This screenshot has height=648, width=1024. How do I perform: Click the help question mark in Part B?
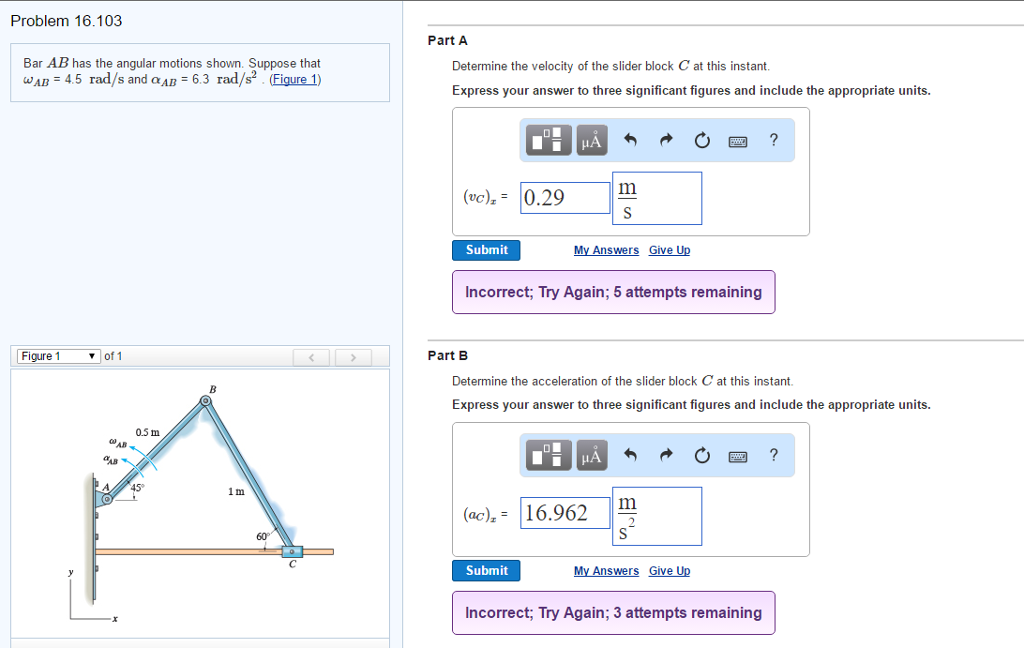[772, 455]
